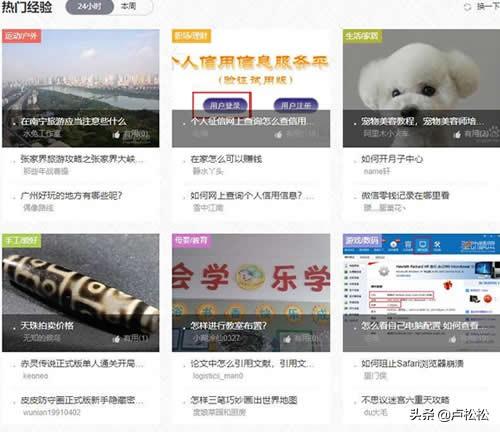Open link 微信零钱记录在哪里看
The width and height of the screenshot is (500, 432).
405,195
